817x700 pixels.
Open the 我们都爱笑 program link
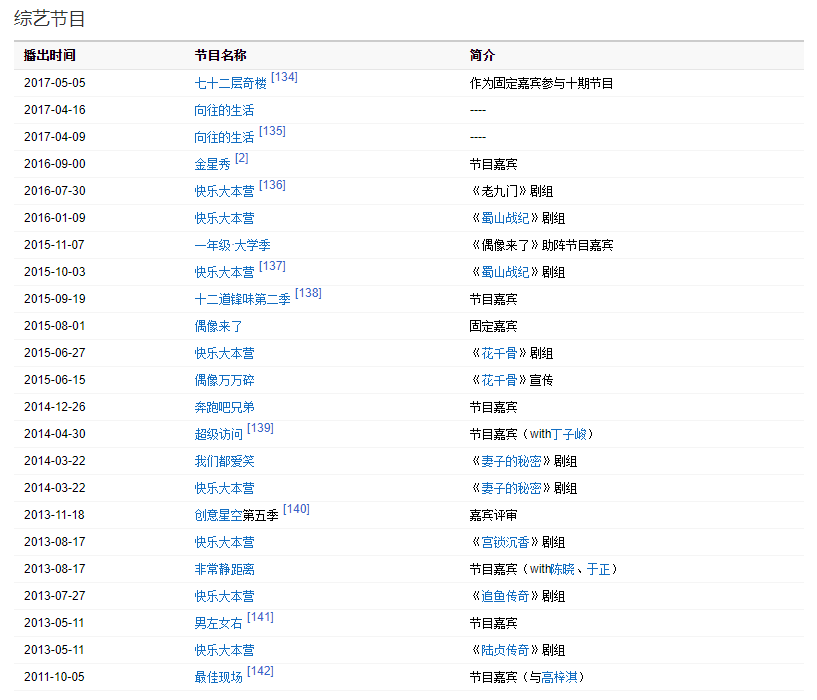click(224, 461)
